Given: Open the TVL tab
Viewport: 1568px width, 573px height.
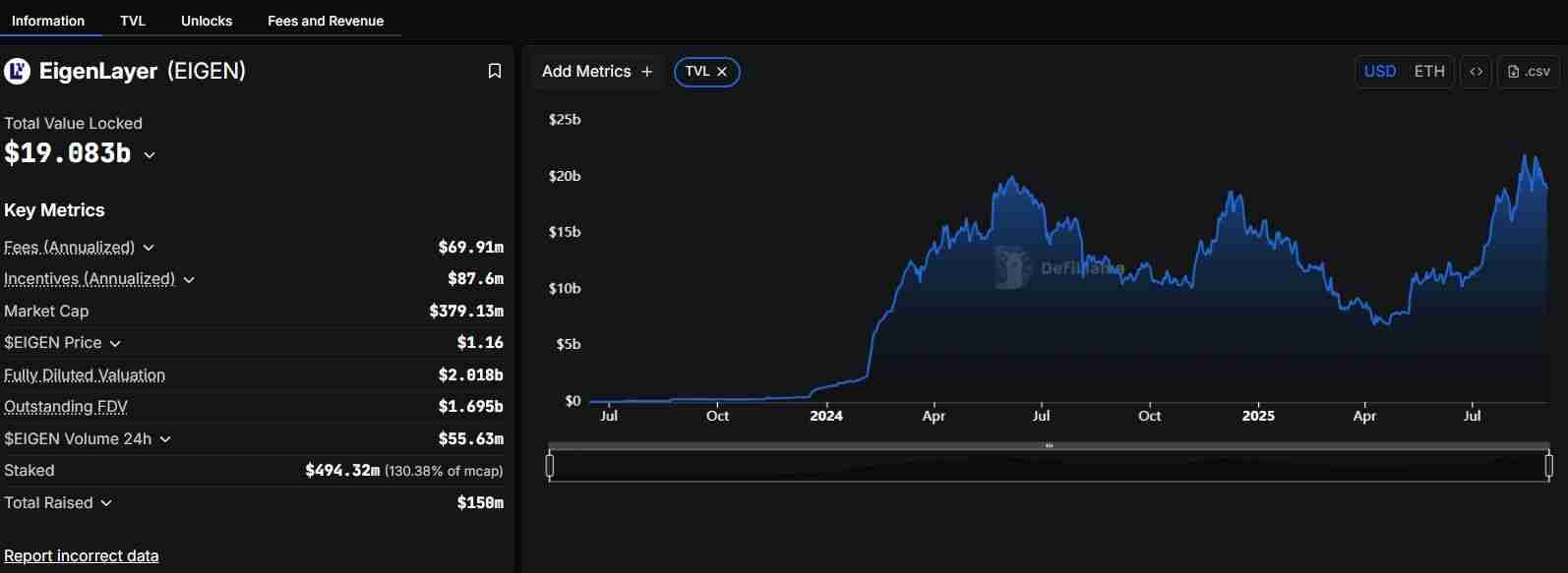Looking at the screenshot, I should (x=133, y=21).
